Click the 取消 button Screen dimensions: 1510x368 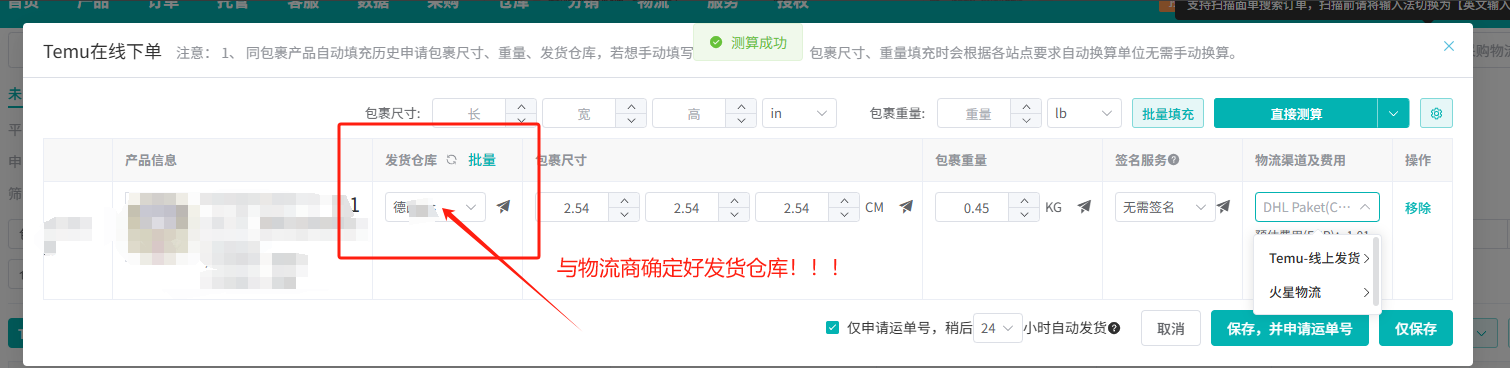click(1171, 329)
